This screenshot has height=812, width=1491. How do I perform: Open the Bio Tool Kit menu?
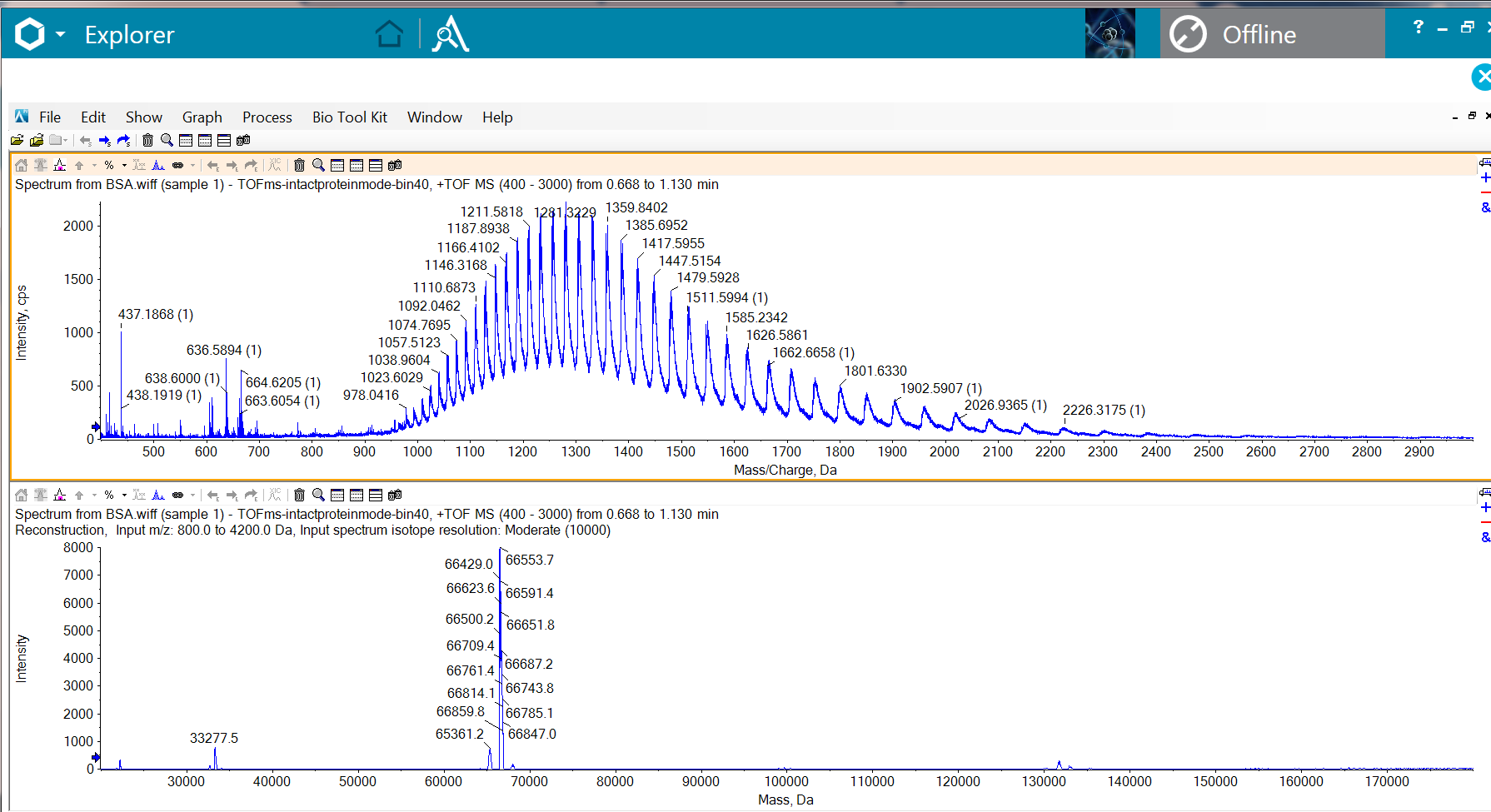coord(349,117)
